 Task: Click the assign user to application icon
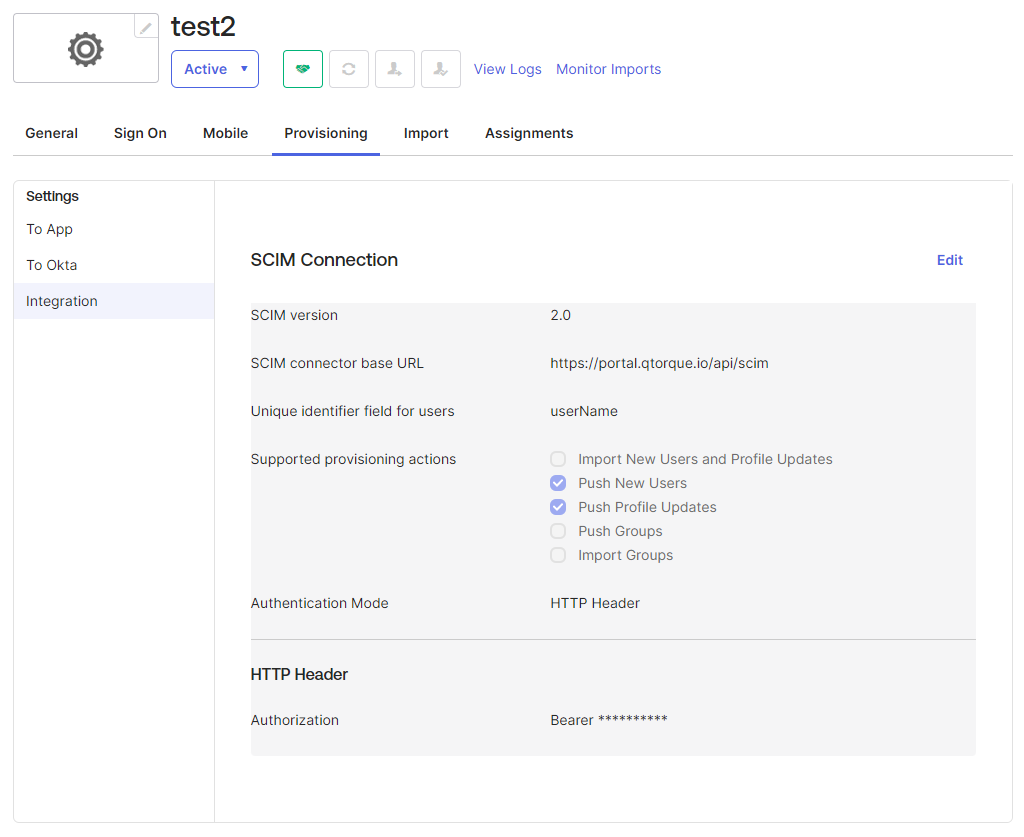pyautogui.click(x=394, y=68)
